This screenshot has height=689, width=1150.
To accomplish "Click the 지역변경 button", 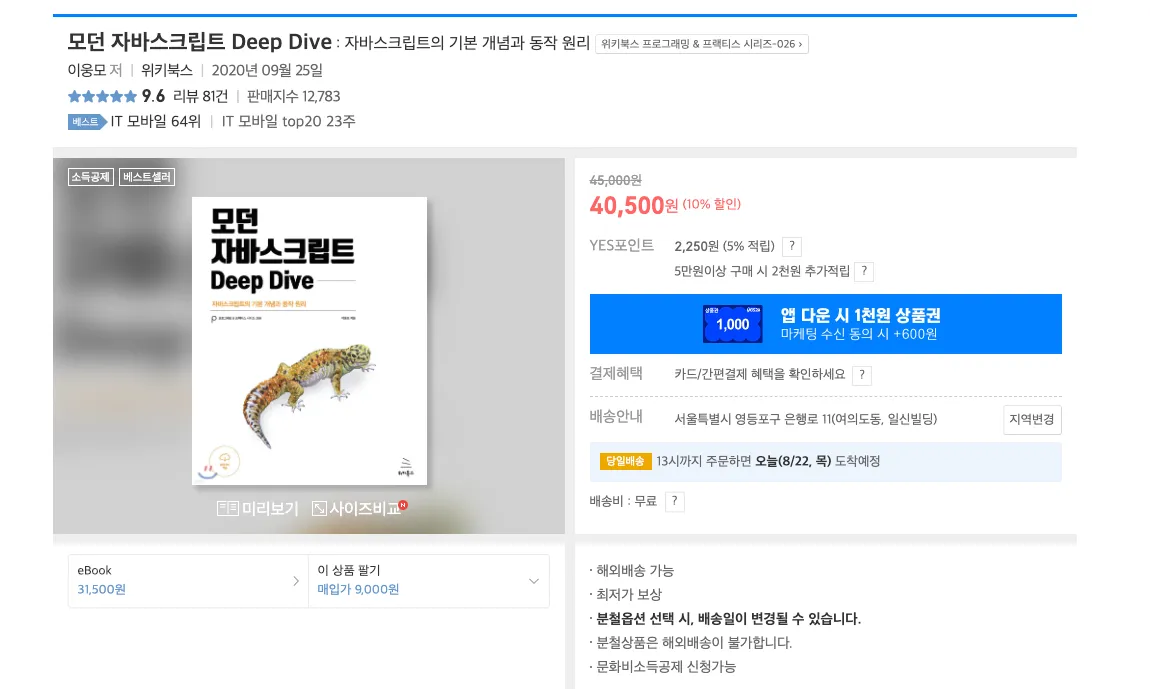I will 1032,420.
